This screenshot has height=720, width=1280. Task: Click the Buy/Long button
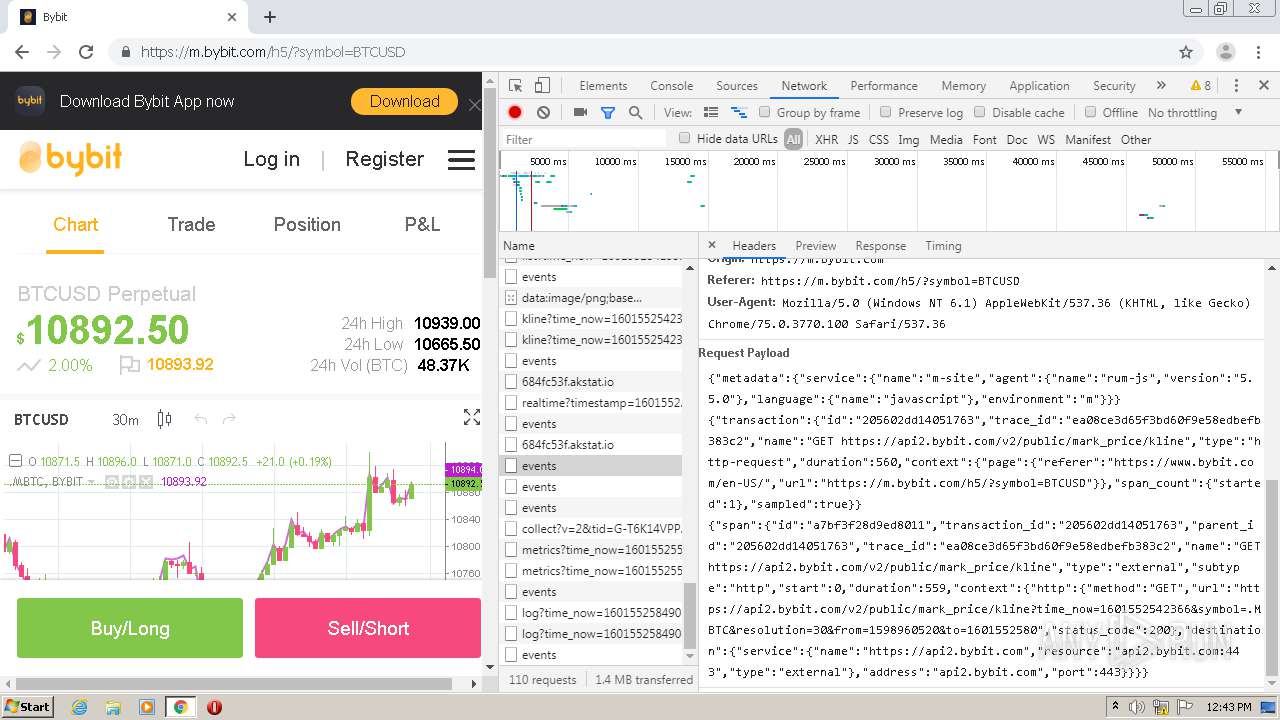(130, 628)
